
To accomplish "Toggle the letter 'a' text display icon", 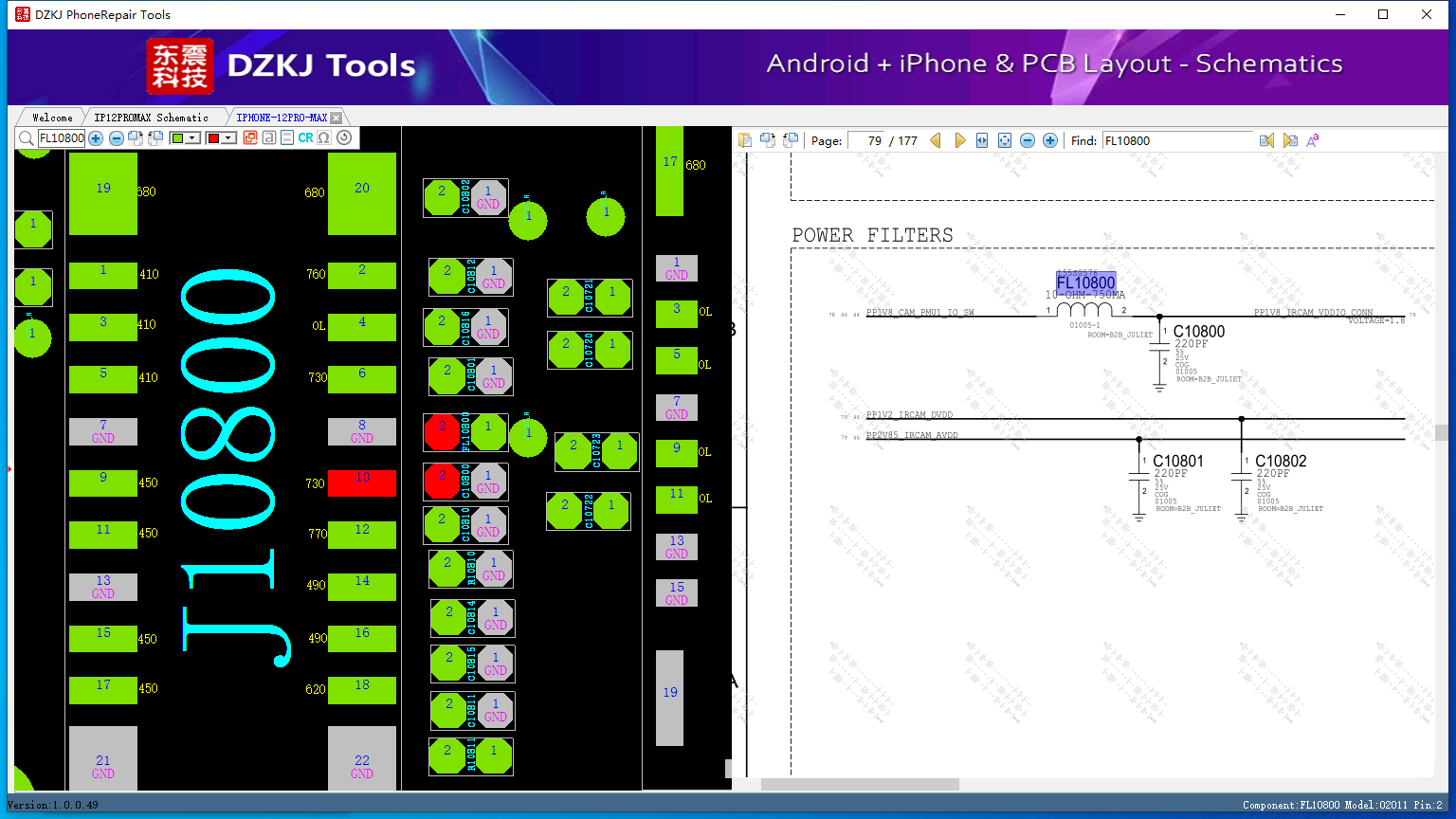I will pyautogui.click(x=269, y=138).
